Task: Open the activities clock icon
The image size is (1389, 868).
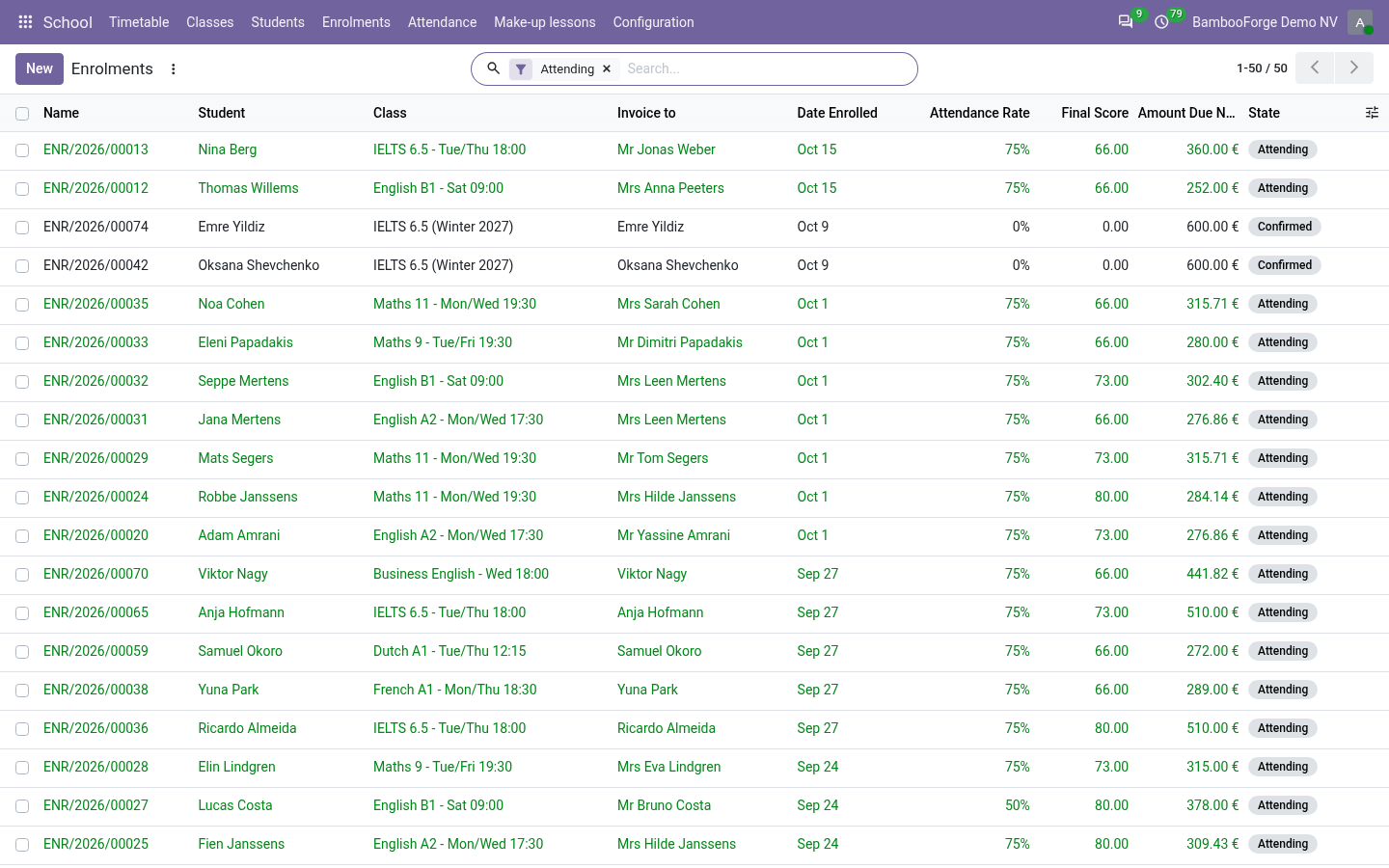Action: 1161,22
